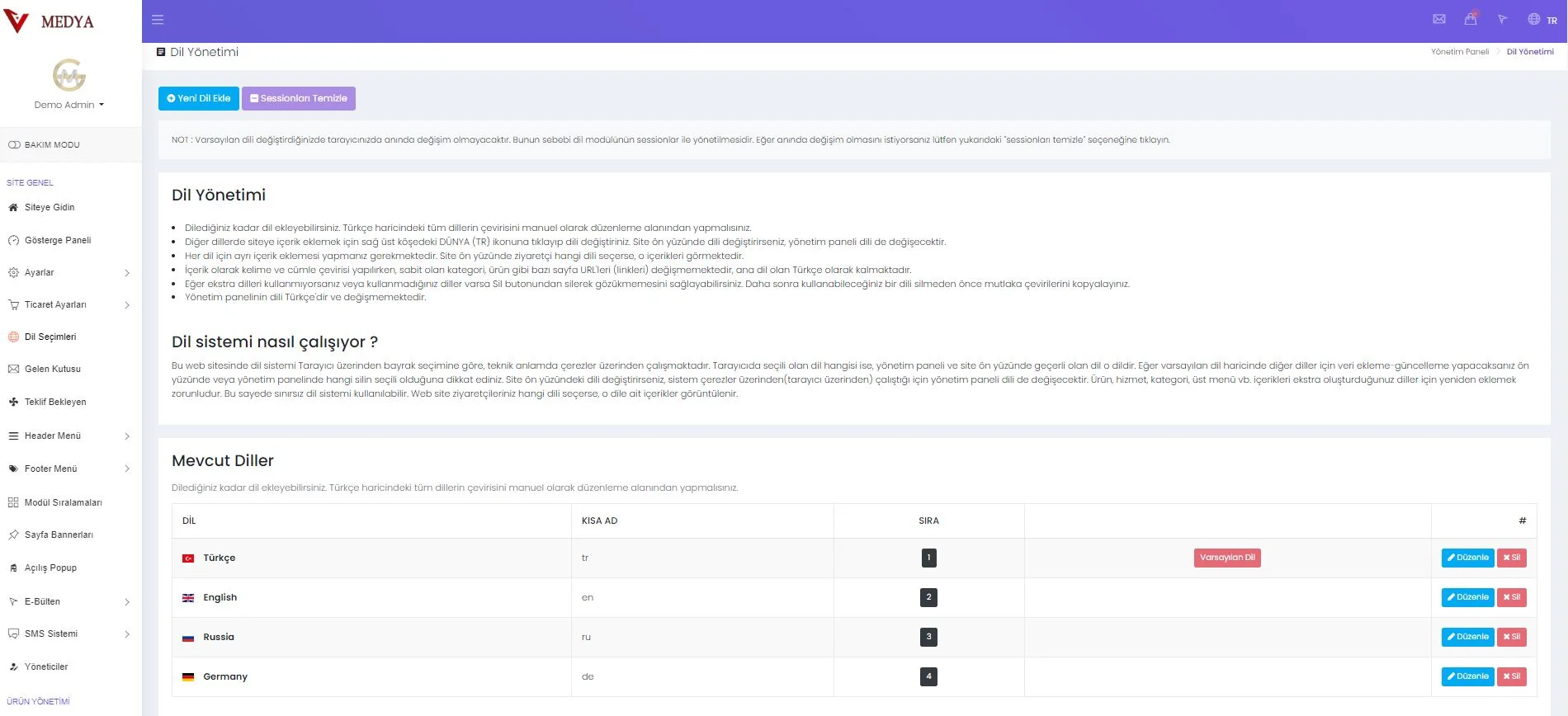The width and height of the screenshot is (1568, 716).
Task: Click the Demo Admin avatar image
Action: pos(69,75)
